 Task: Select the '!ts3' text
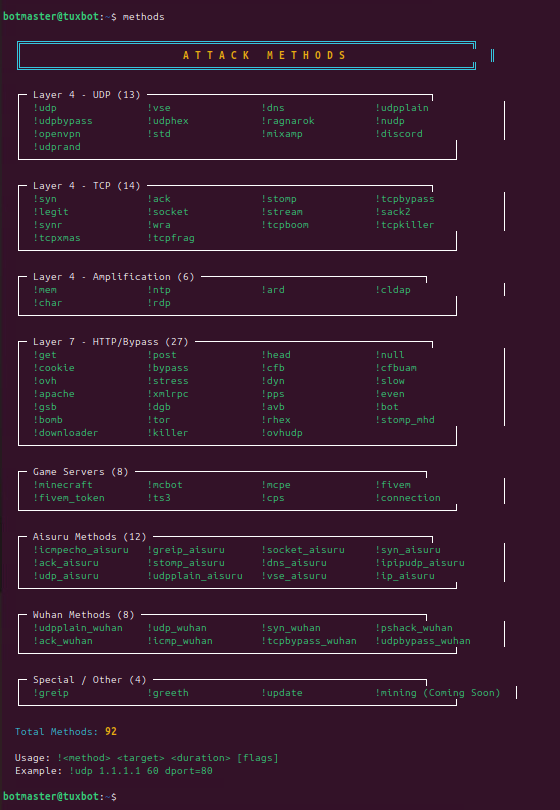tap(159, 498)
